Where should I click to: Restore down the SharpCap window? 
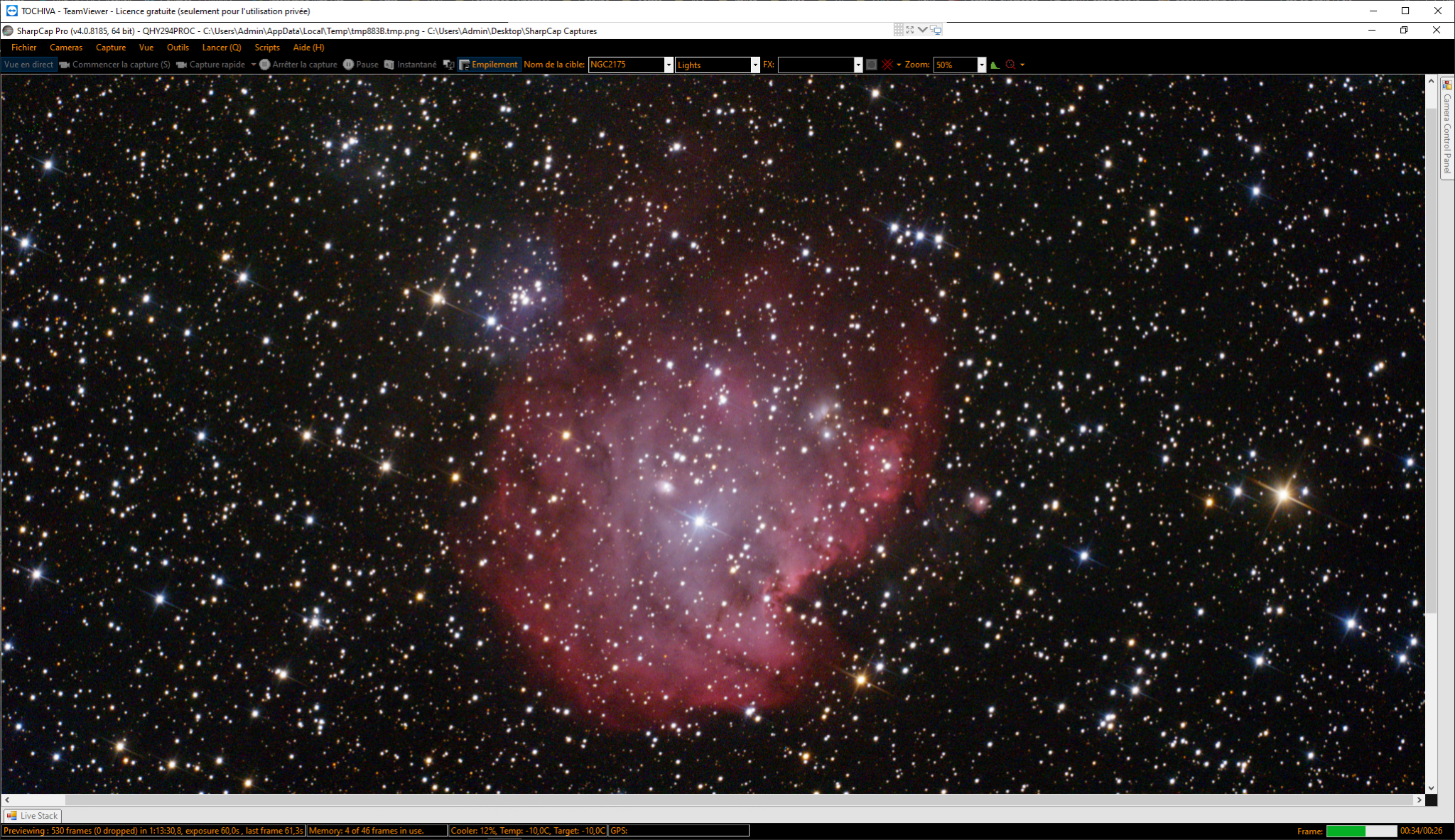pyautogui.click(x=1404, y=30)
